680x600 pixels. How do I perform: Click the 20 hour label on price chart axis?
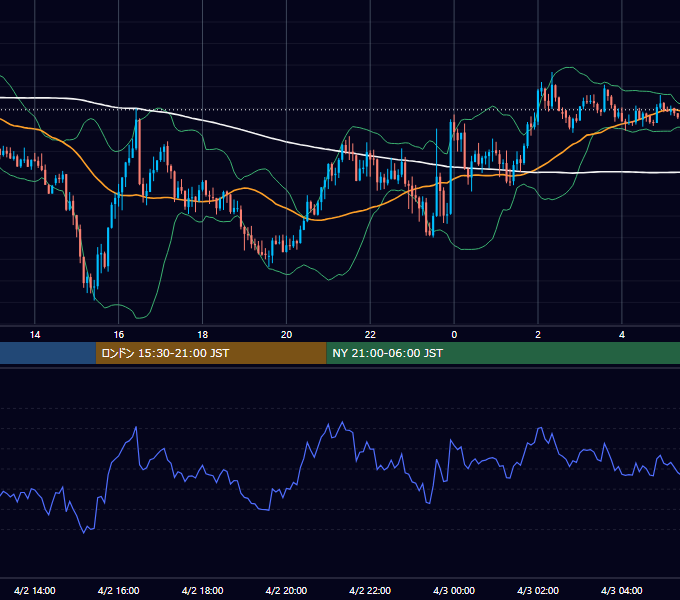[x=286, y=335]
